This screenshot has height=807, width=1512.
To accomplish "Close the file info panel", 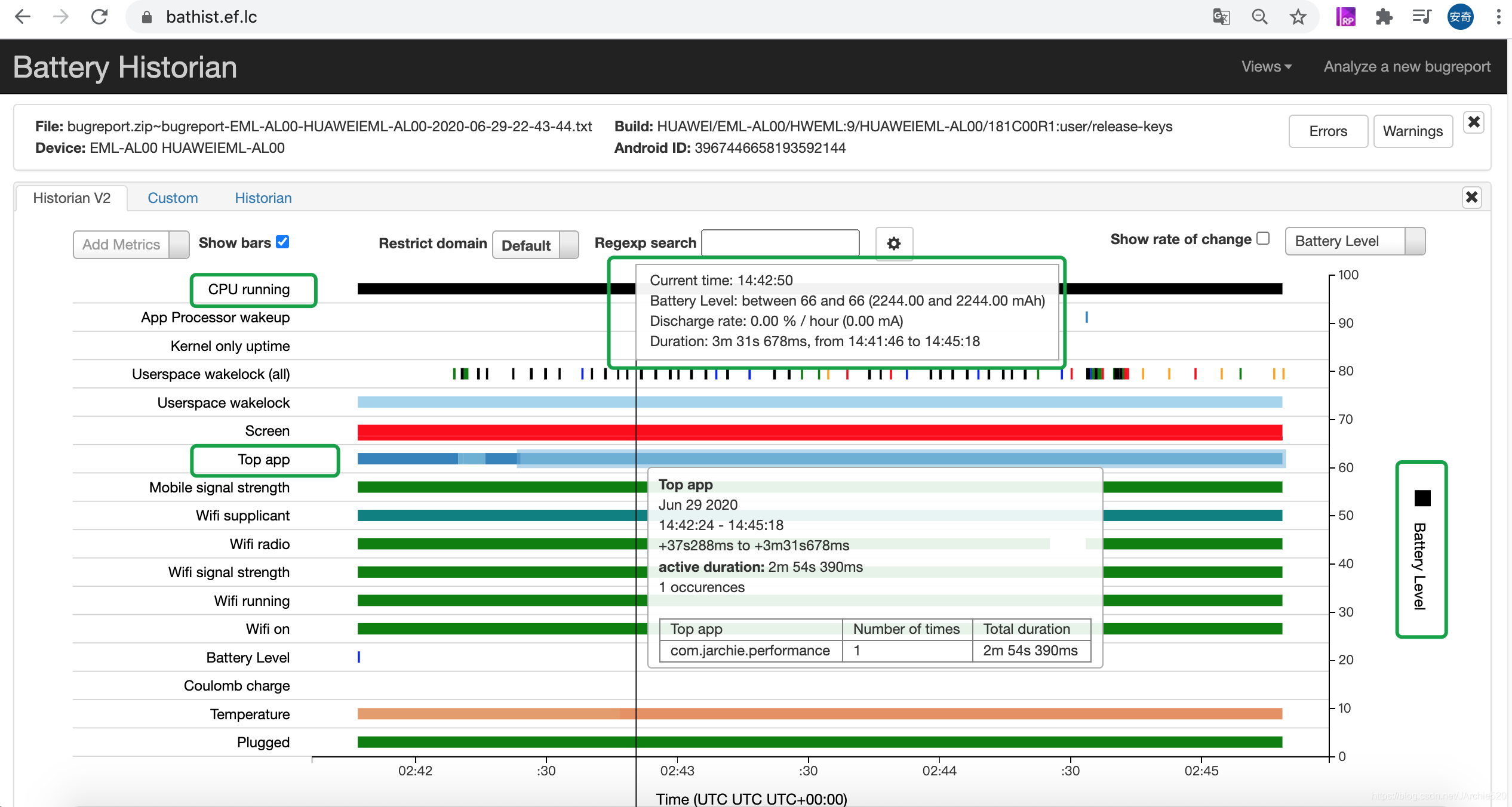I will tap(1473, 122).
